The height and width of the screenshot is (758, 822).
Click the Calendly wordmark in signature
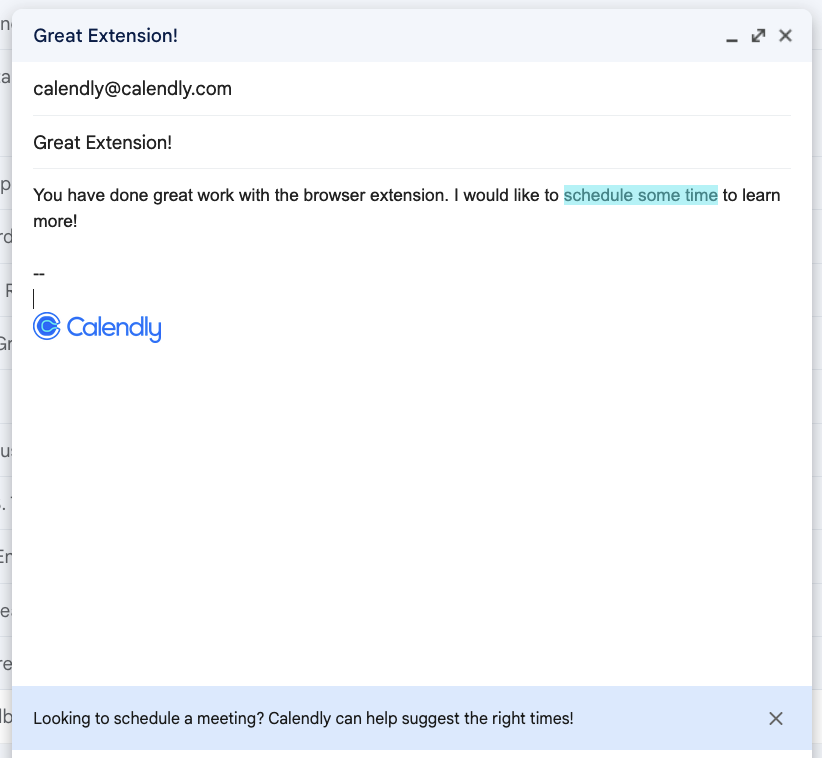coord(114,327)
